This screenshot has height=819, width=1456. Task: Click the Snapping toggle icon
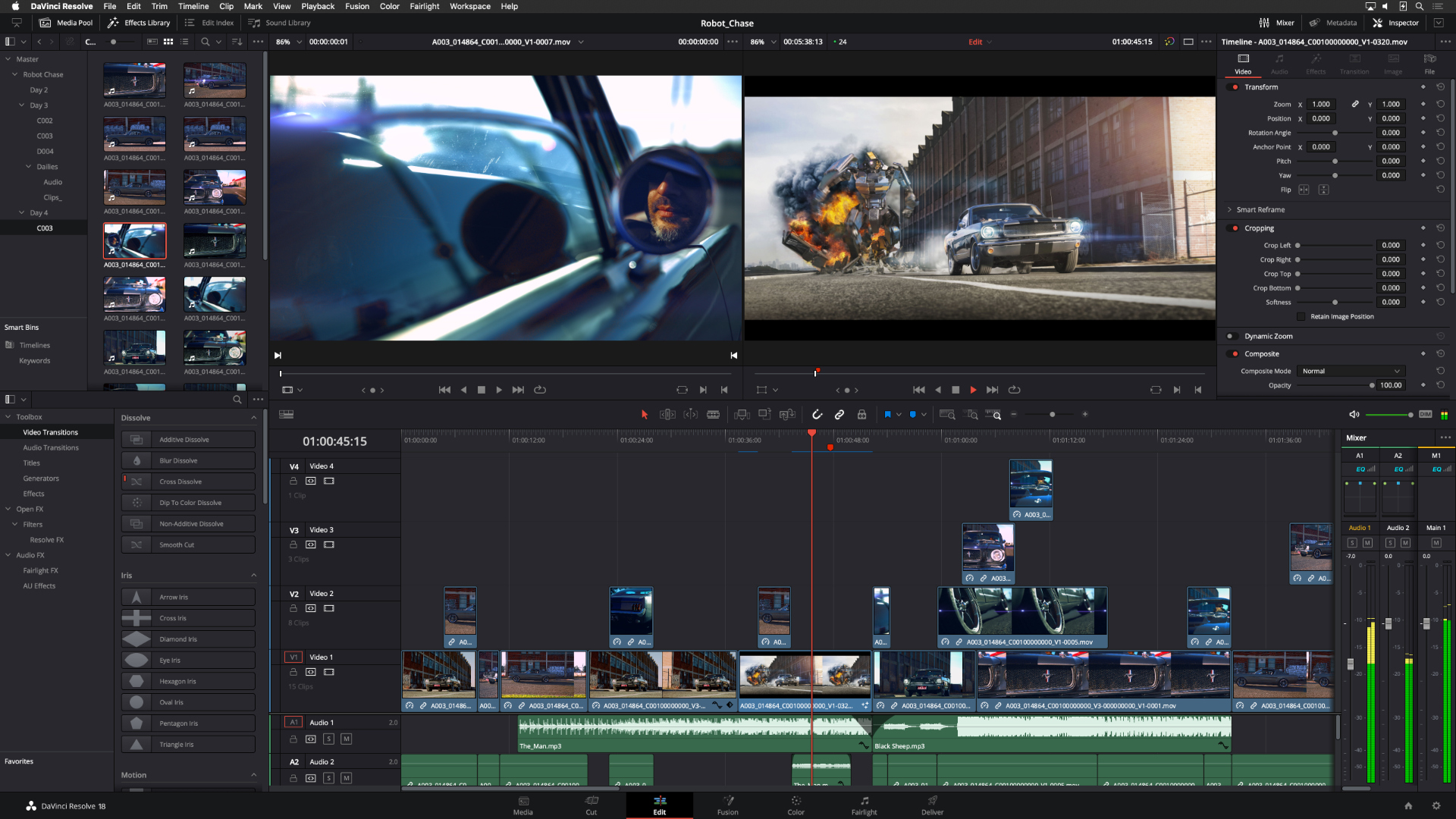point(819,414)
